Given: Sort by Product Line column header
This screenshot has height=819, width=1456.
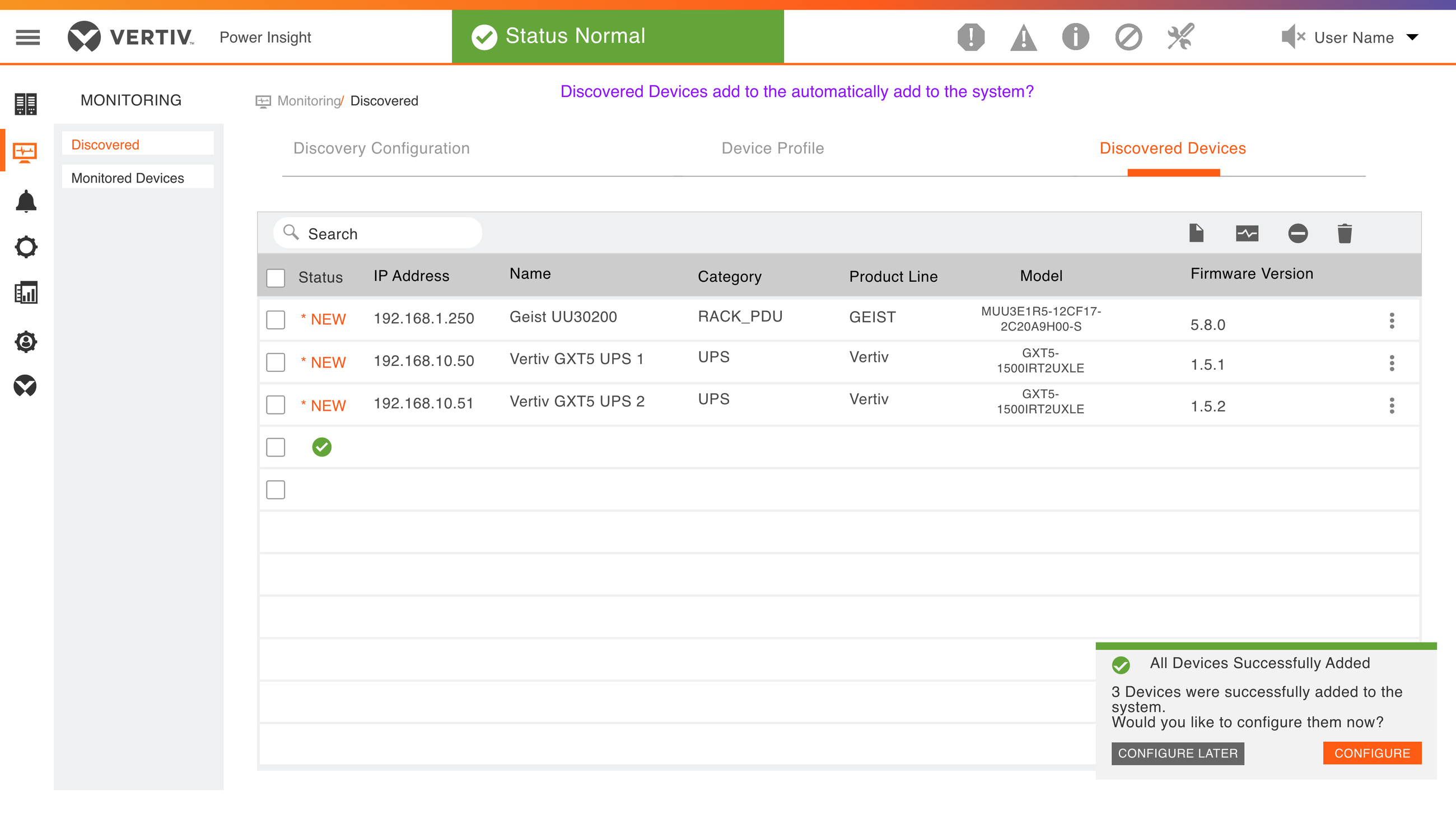Looking at the screenshot, I should (x=894, y=276).
